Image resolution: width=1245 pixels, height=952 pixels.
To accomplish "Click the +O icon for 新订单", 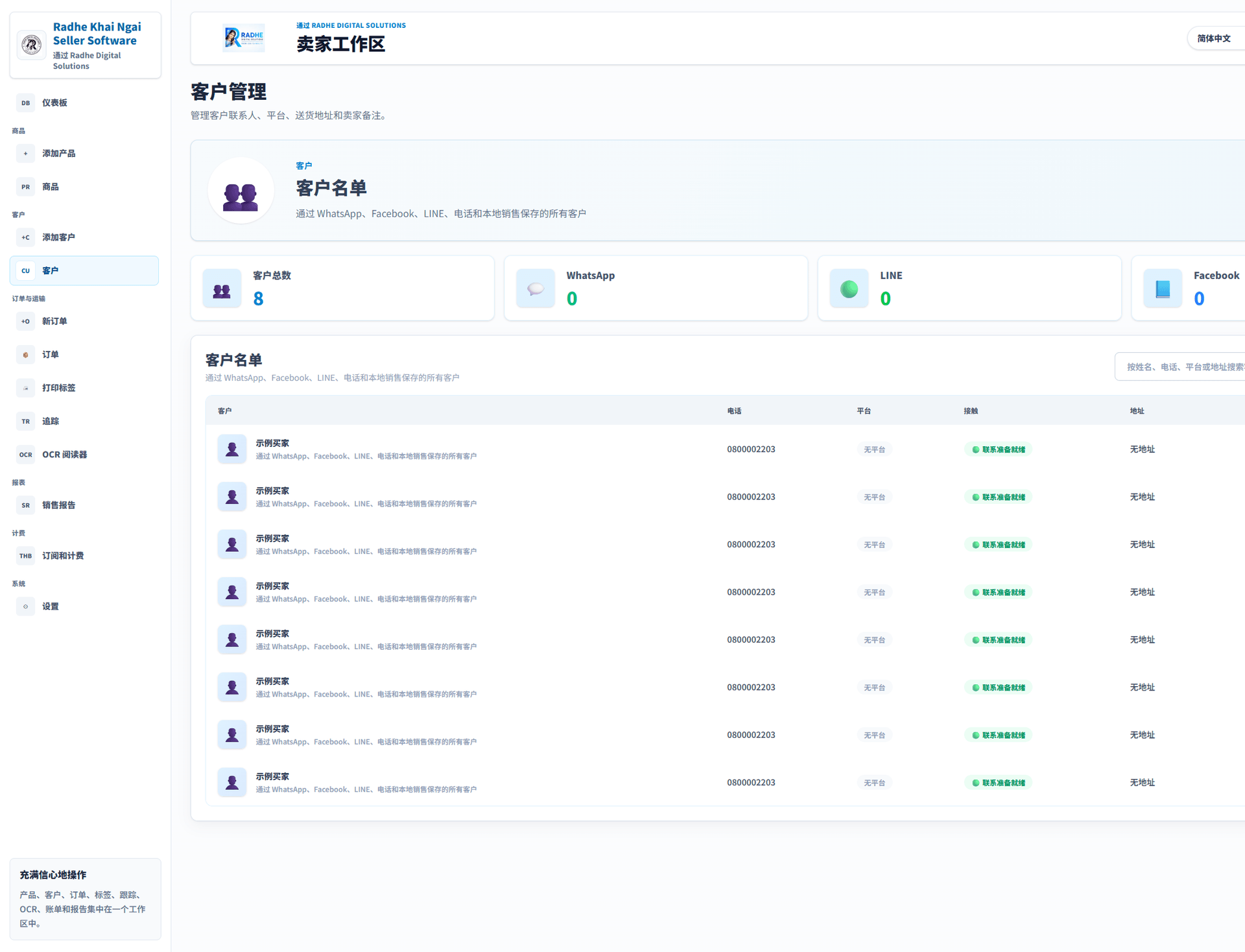I will tap(25, 321).
